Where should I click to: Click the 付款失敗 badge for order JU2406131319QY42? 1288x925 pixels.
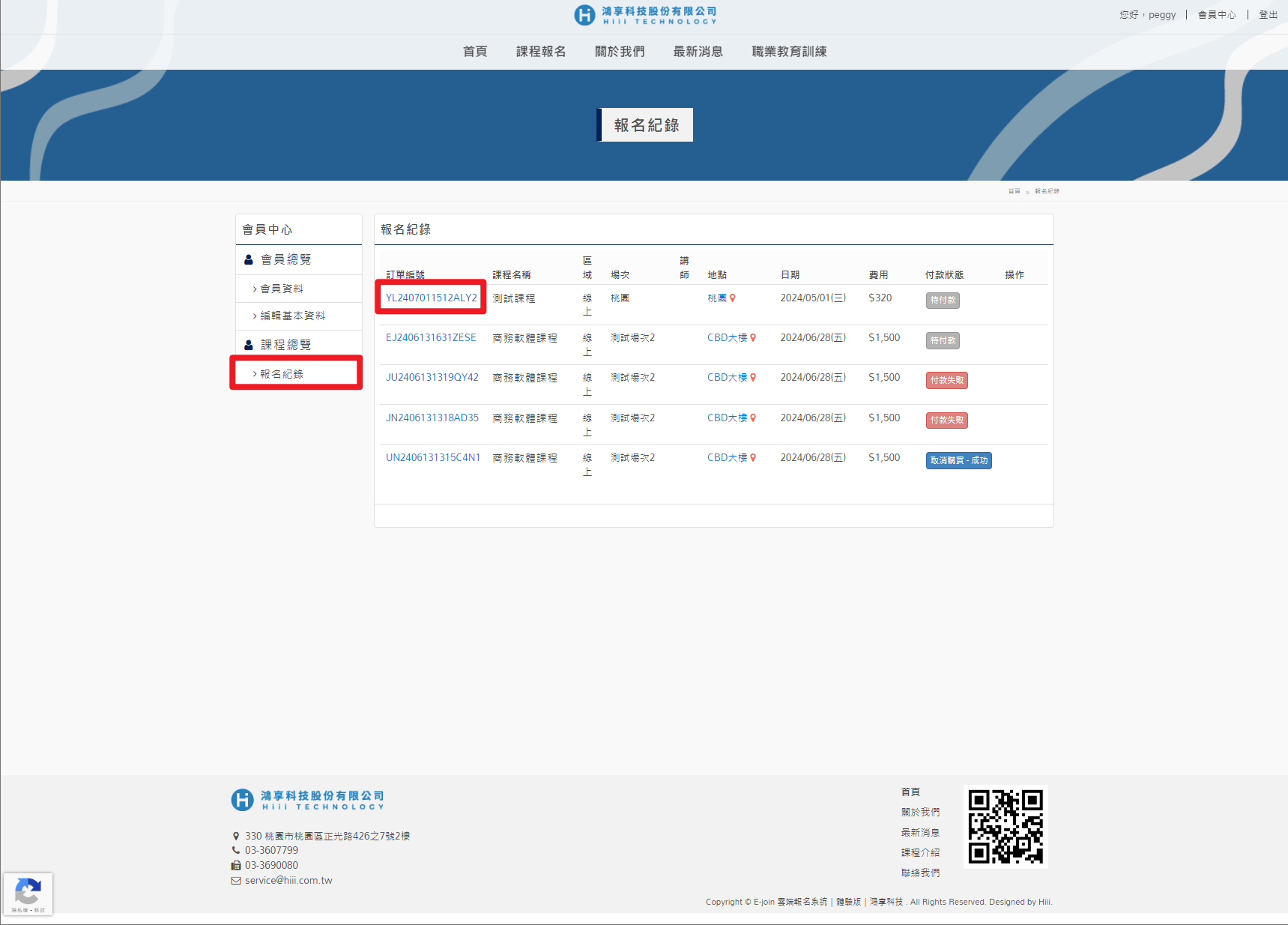click(946, 380)
